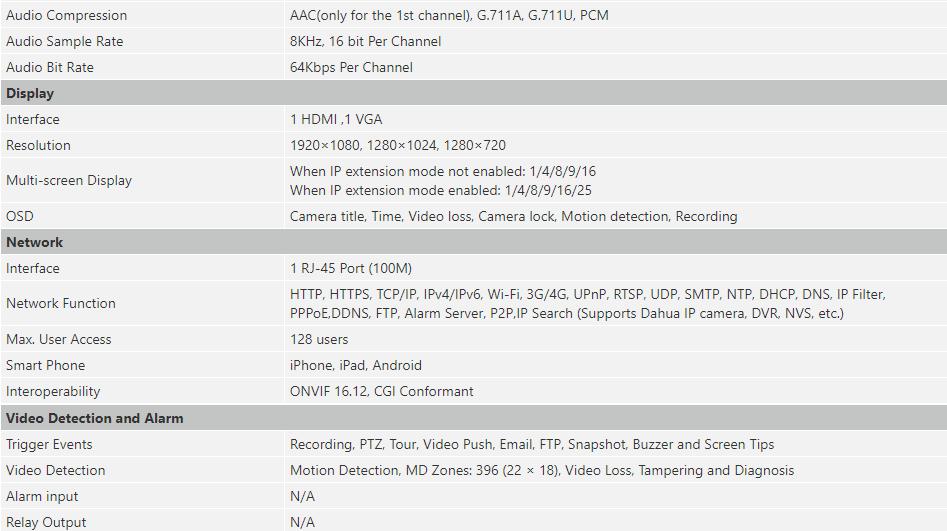Click the Trigger Events label
Screen dimensions: 947x531
[x=49, y=444]
